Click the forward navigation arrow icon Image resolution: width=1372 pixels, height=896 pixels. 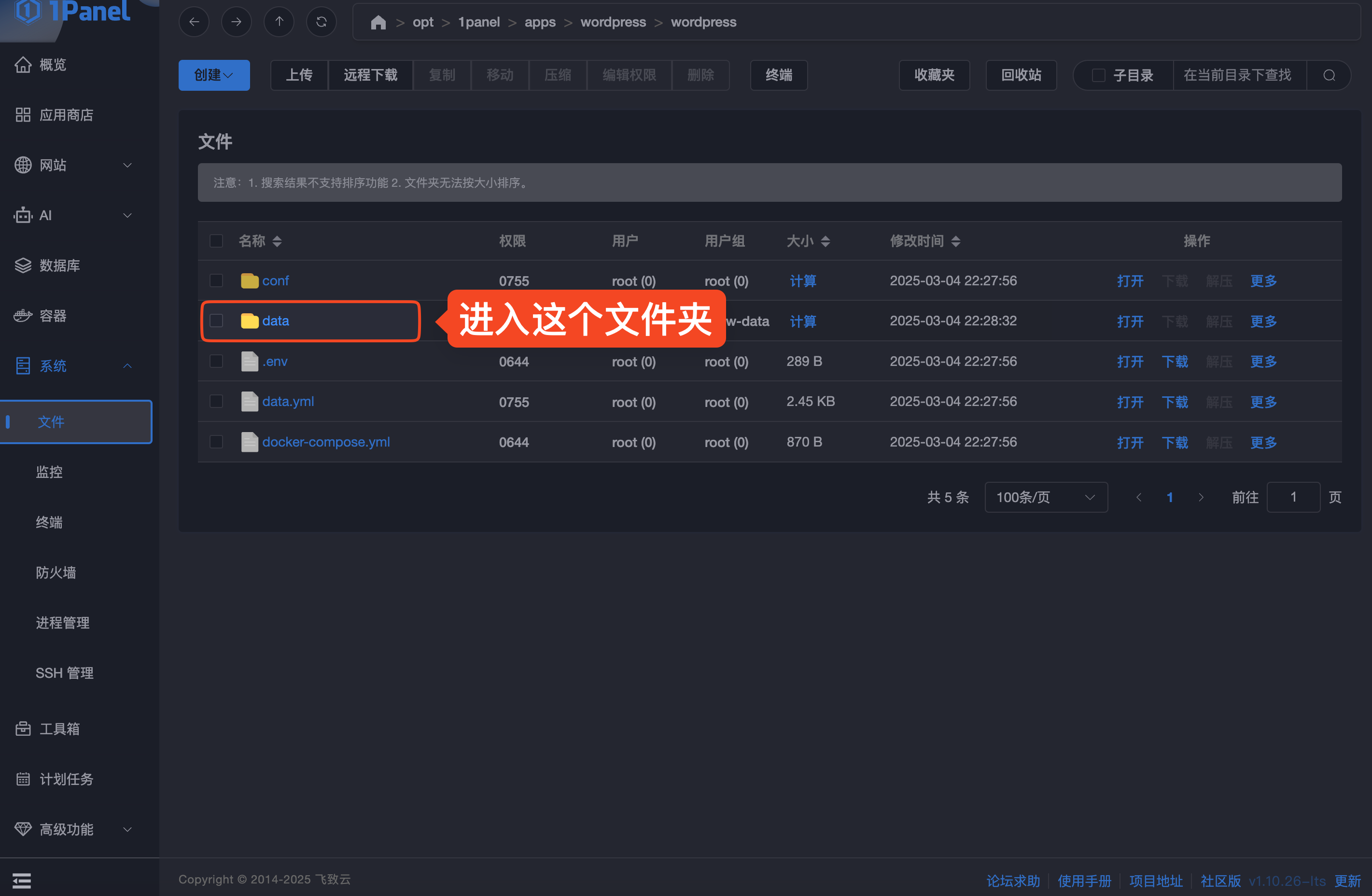click(237, 22)
